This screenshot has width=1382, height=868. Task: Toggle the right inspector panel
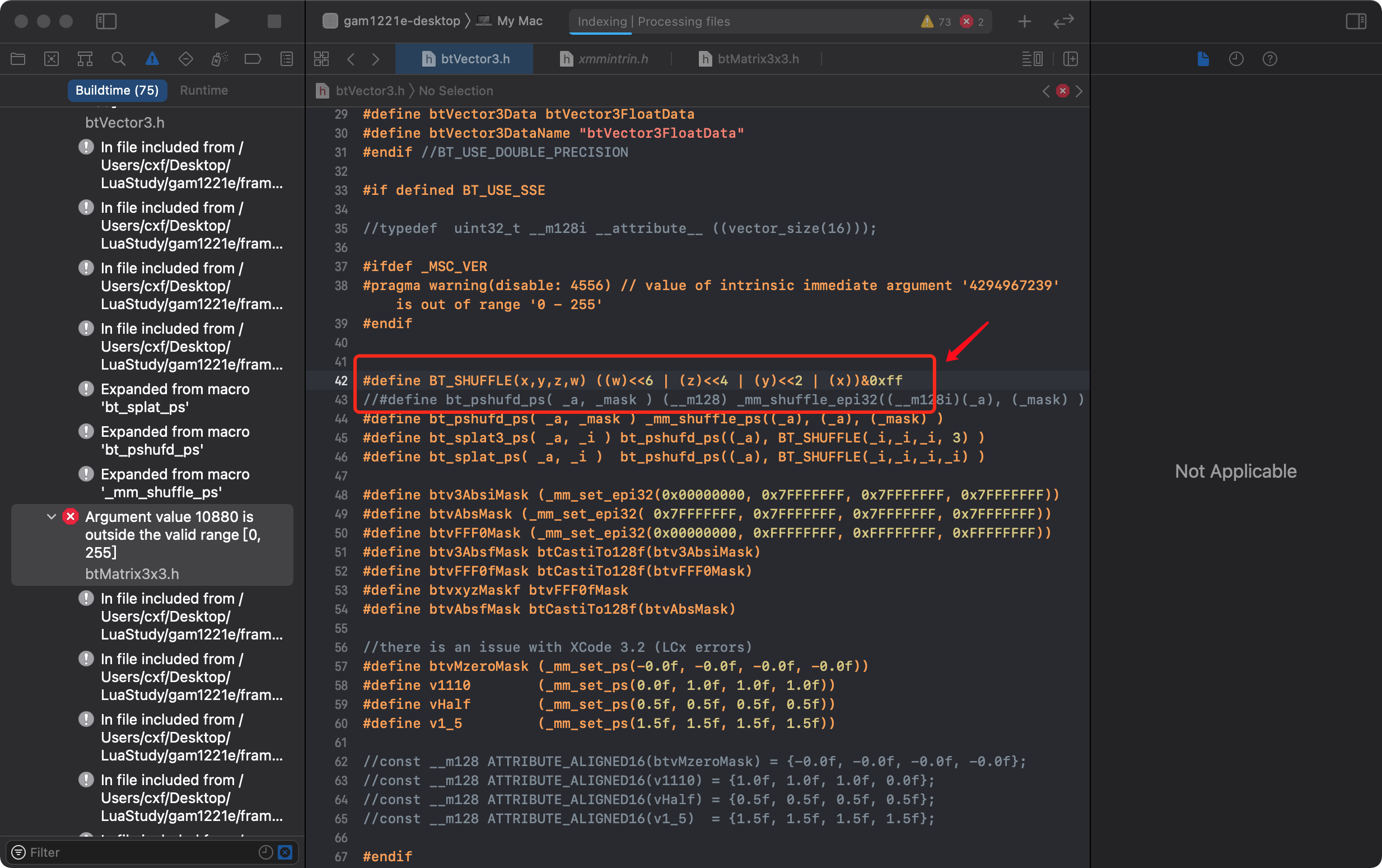1356,21
